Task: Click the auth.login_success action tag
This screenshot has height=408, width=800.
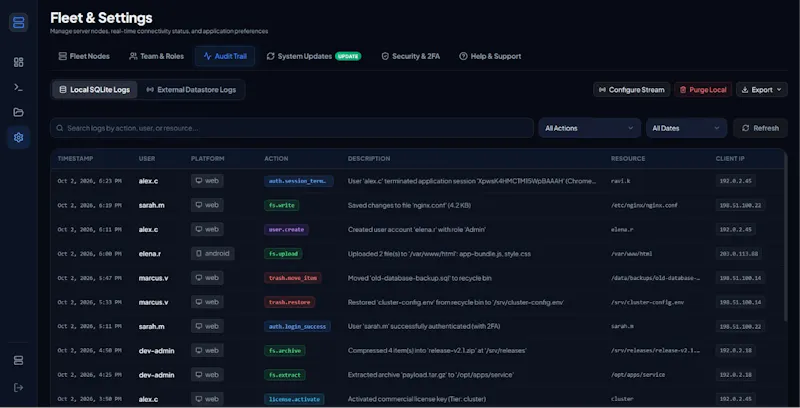Action: [297, 326]
